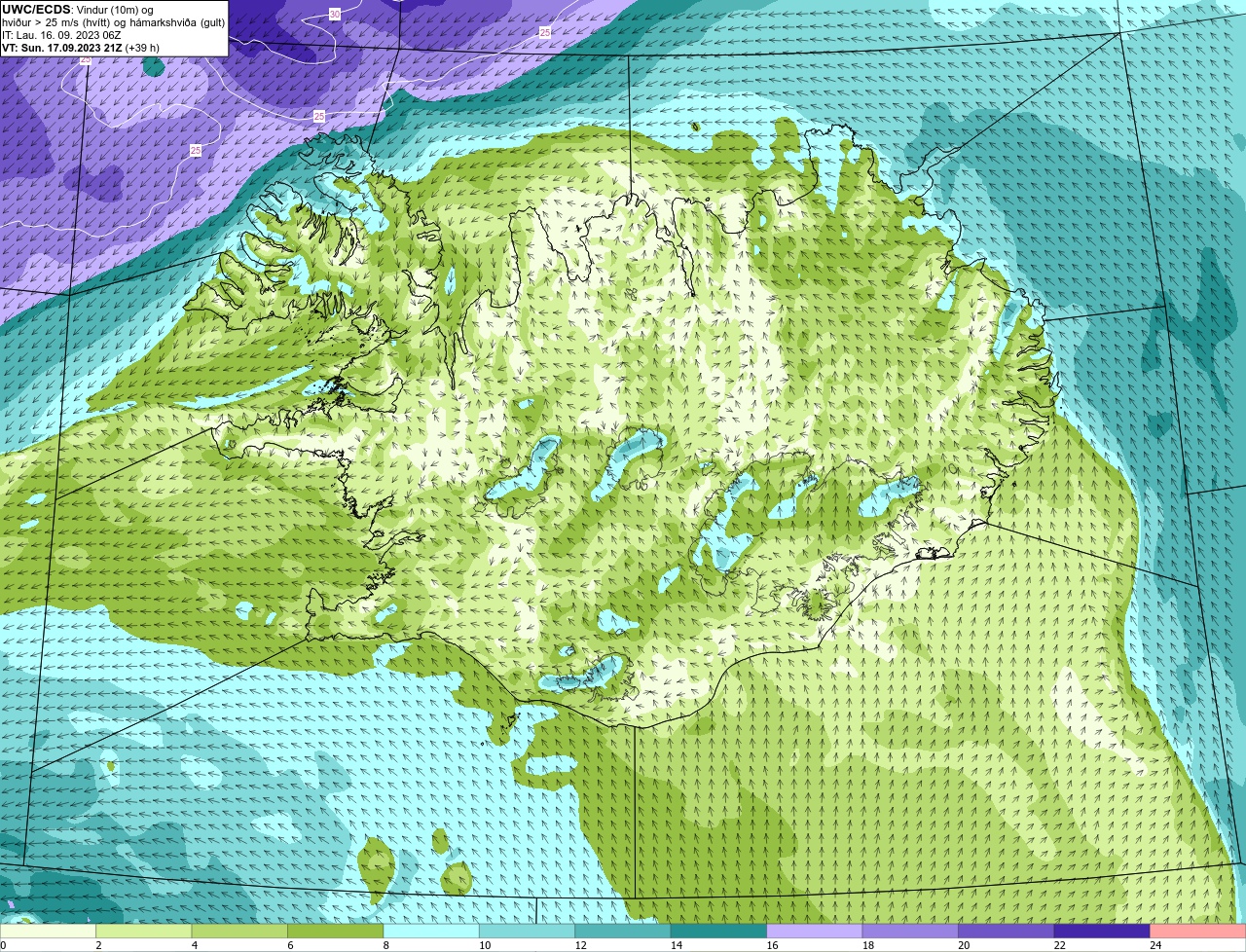The width and height of the screenshot is (1246, 952).
Task: Click the legend label "18"
Action: point(867,945)
